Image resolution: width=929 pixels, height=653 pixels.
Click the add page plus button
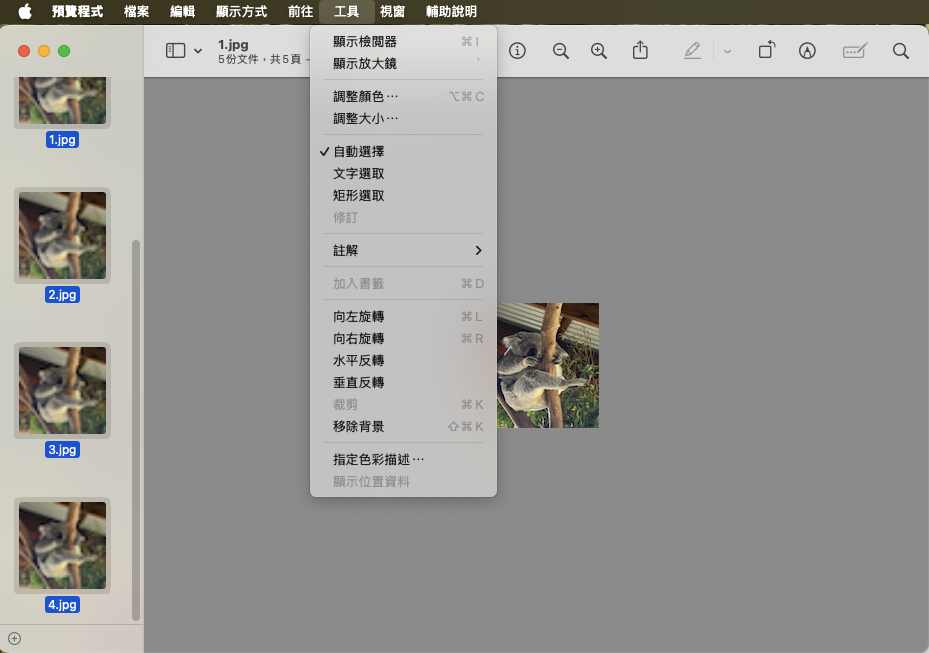[x=14, y=638]
